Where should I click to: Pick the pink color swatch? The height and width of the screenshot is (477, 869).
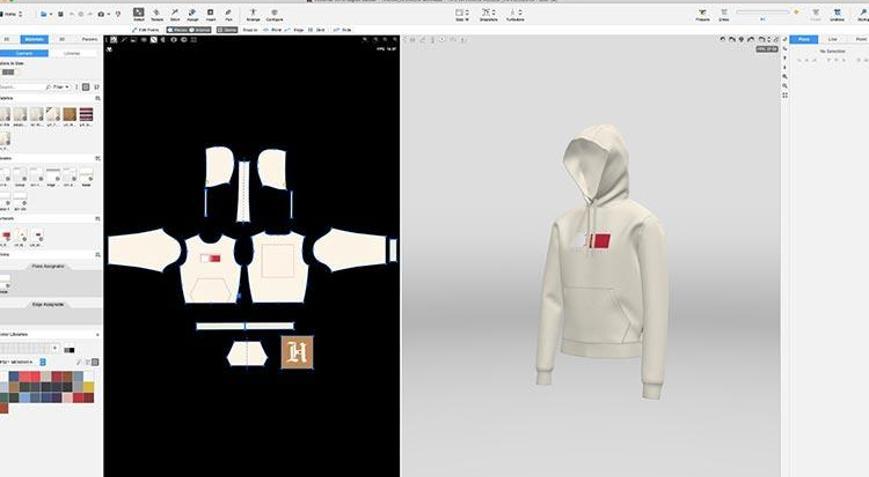pyautogui.click(x=67, y=397)
